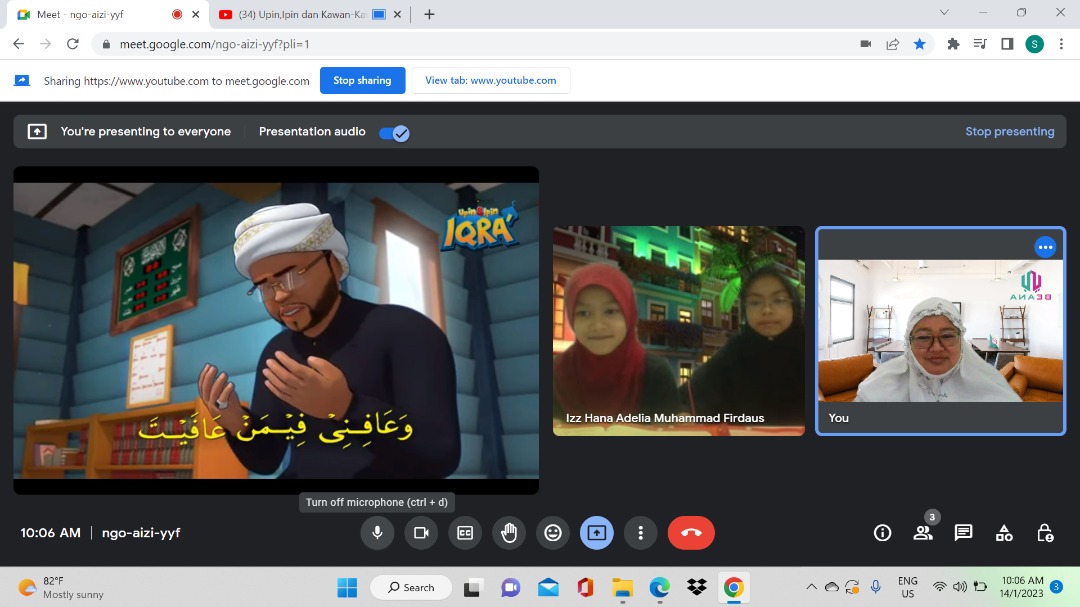1080x607 pixels.
Task: Close the Meet ngo-aizi-yyf tab
Action: coord(196,14)
